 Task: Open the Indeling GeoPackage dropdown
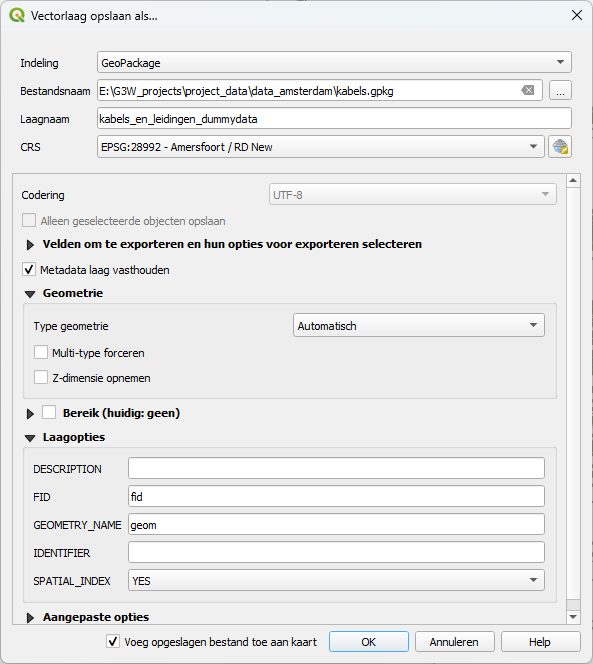[x=334, y=62]
